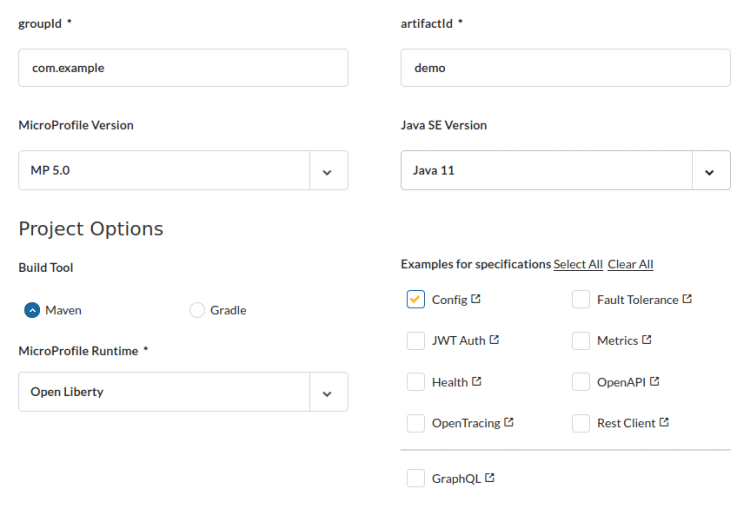Click the MicroProfile Version label
Viewport: 750px width, 515px height.
[x=76, y=125]
